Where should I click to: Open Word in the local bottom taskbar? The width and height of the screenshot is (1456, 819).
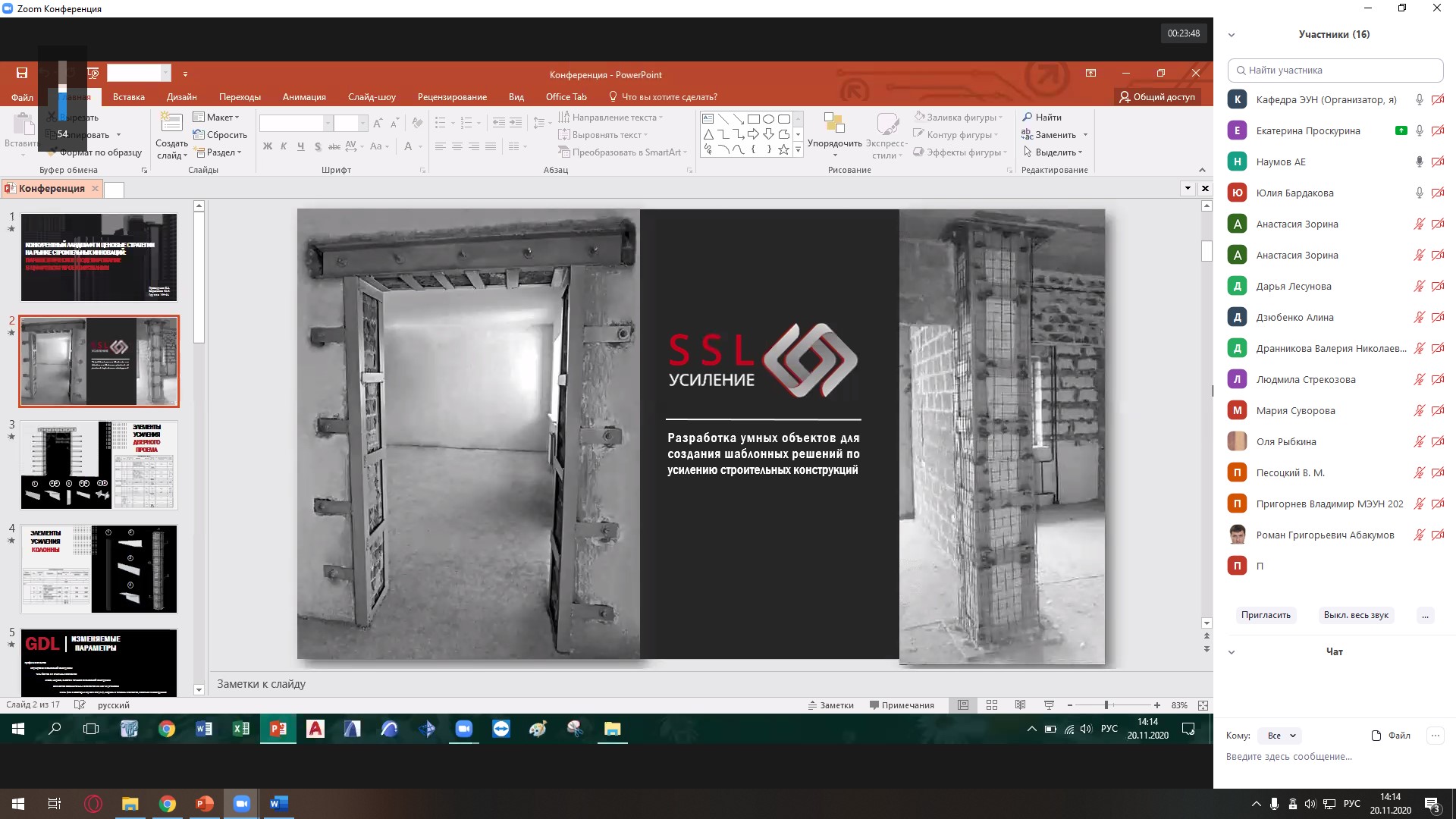279,804
